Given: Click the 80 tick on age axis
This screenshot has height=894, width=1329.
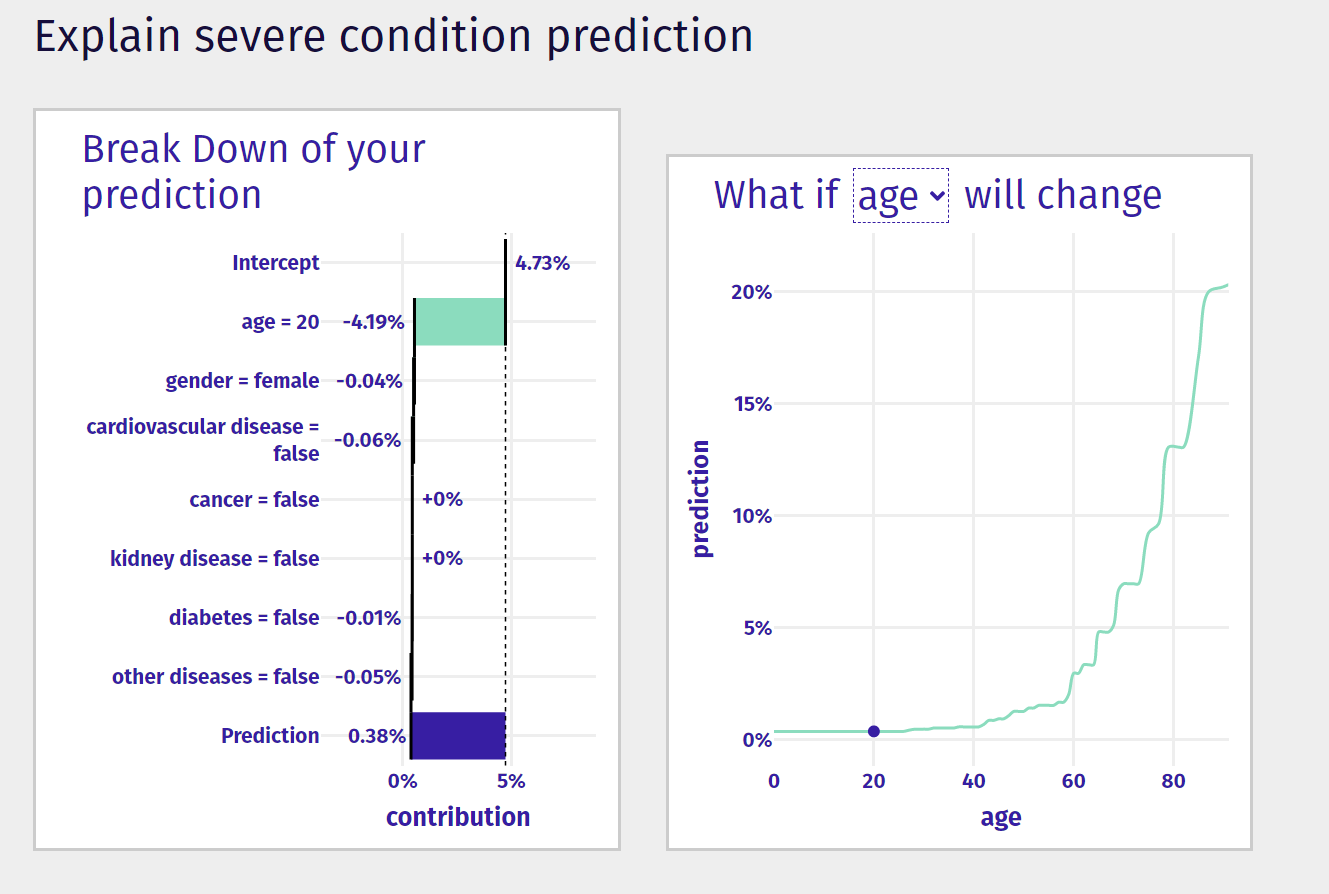Looking at the screenshot, I should (1174, 780).
